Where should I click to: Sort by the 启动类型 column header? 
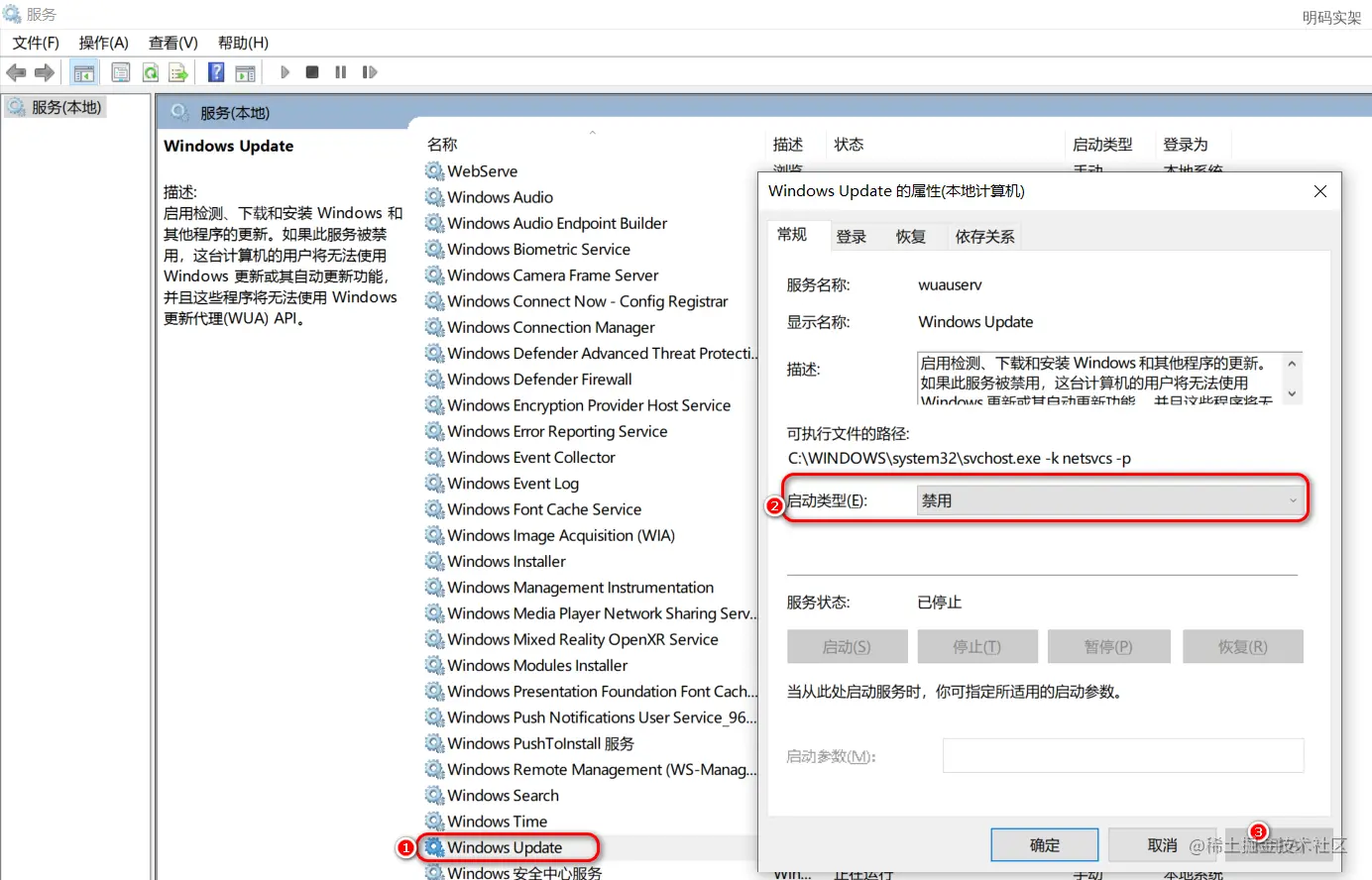1102,145
